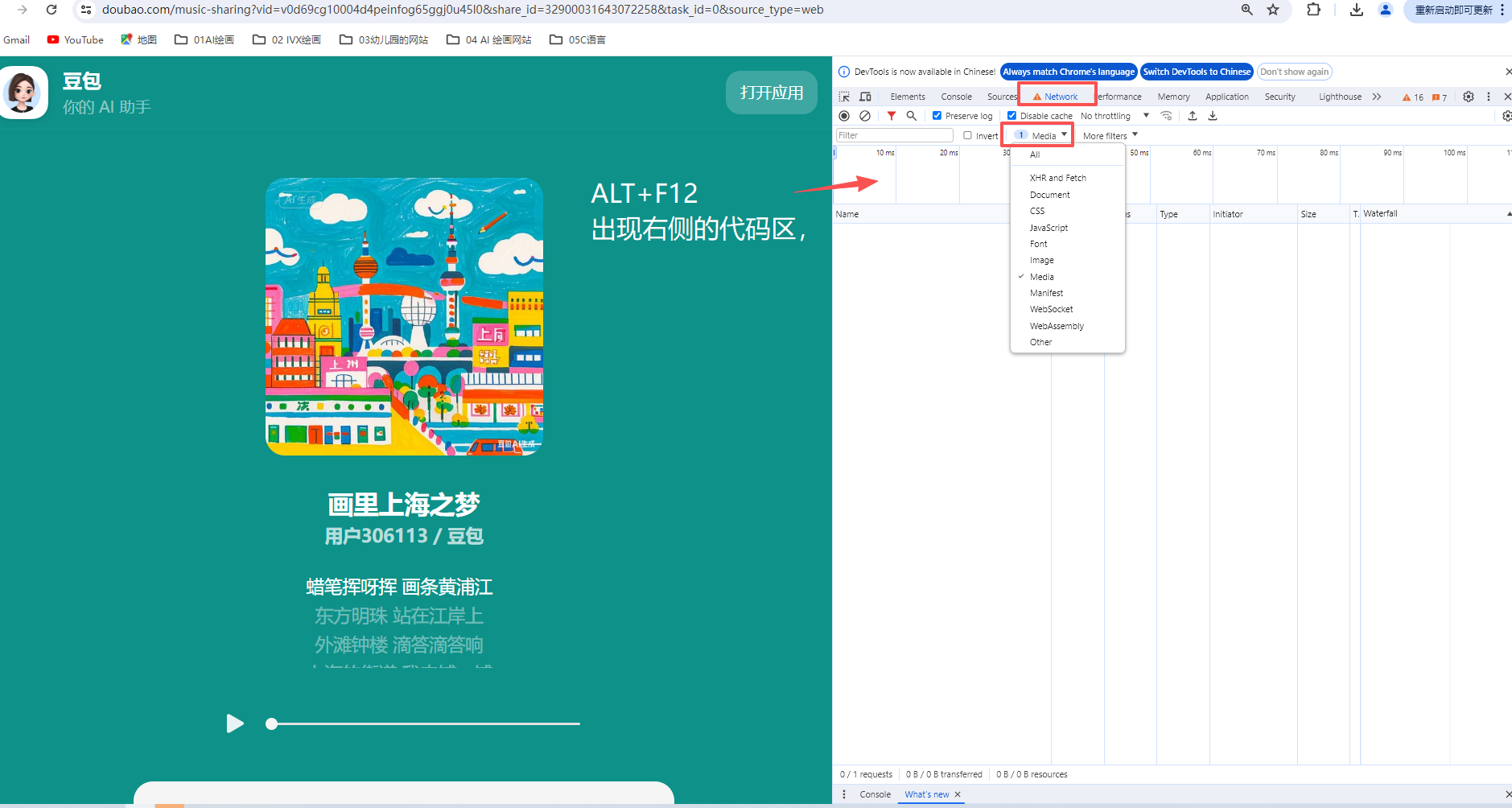Clear the network log
The width and height of the screenshot is (1512, 808).
(865, 116)
